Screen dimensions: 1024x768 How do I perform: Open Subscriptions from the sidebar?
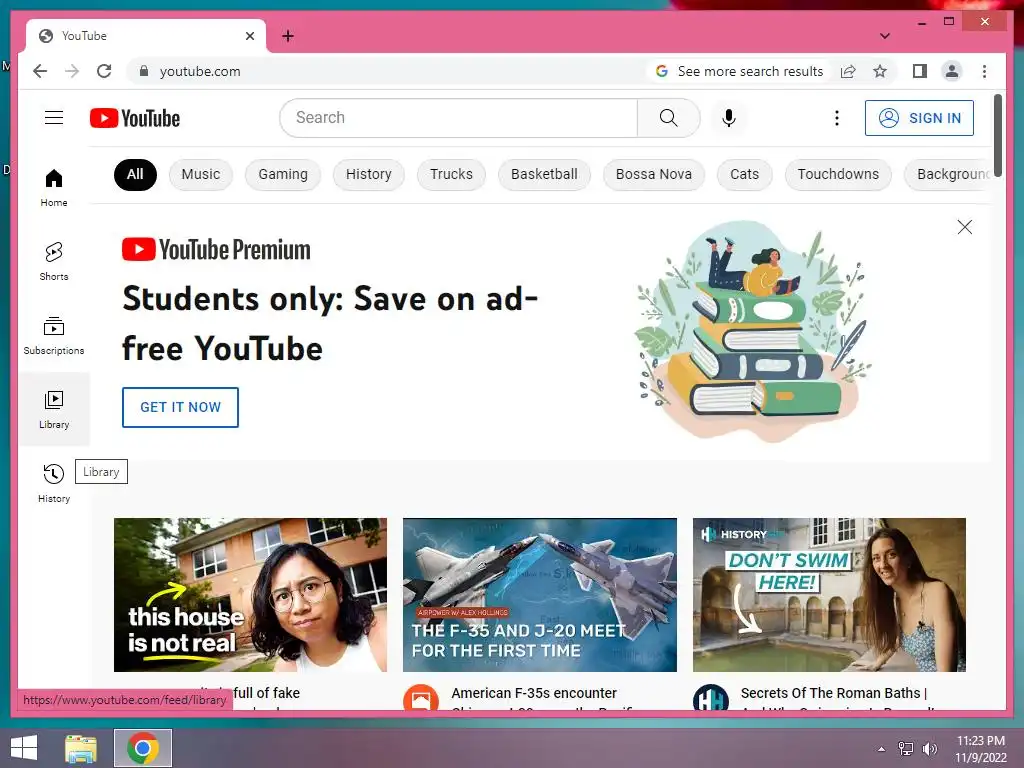point(54,335)
